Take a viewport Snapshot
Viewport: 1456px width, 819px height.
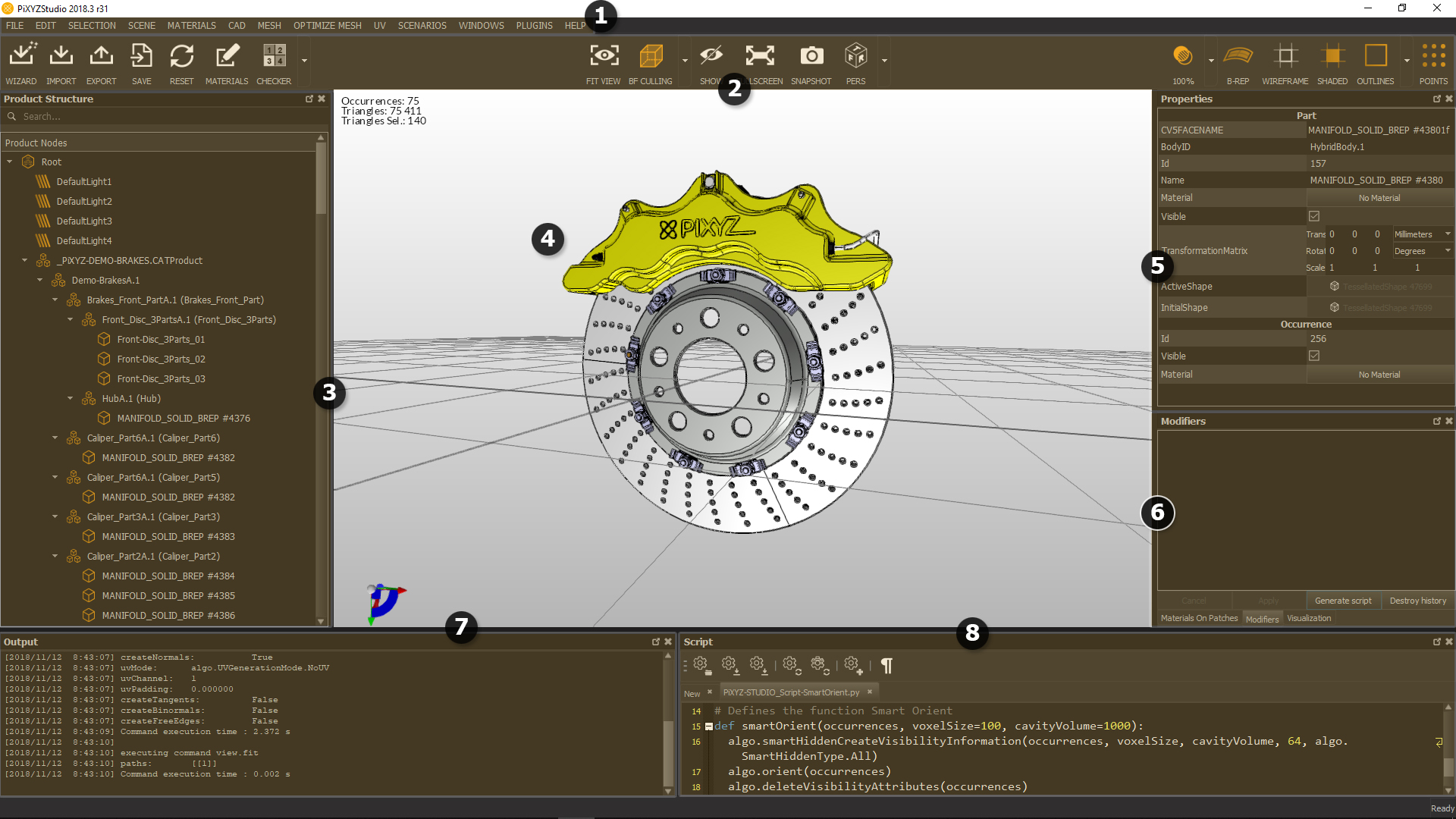(811, 56)
